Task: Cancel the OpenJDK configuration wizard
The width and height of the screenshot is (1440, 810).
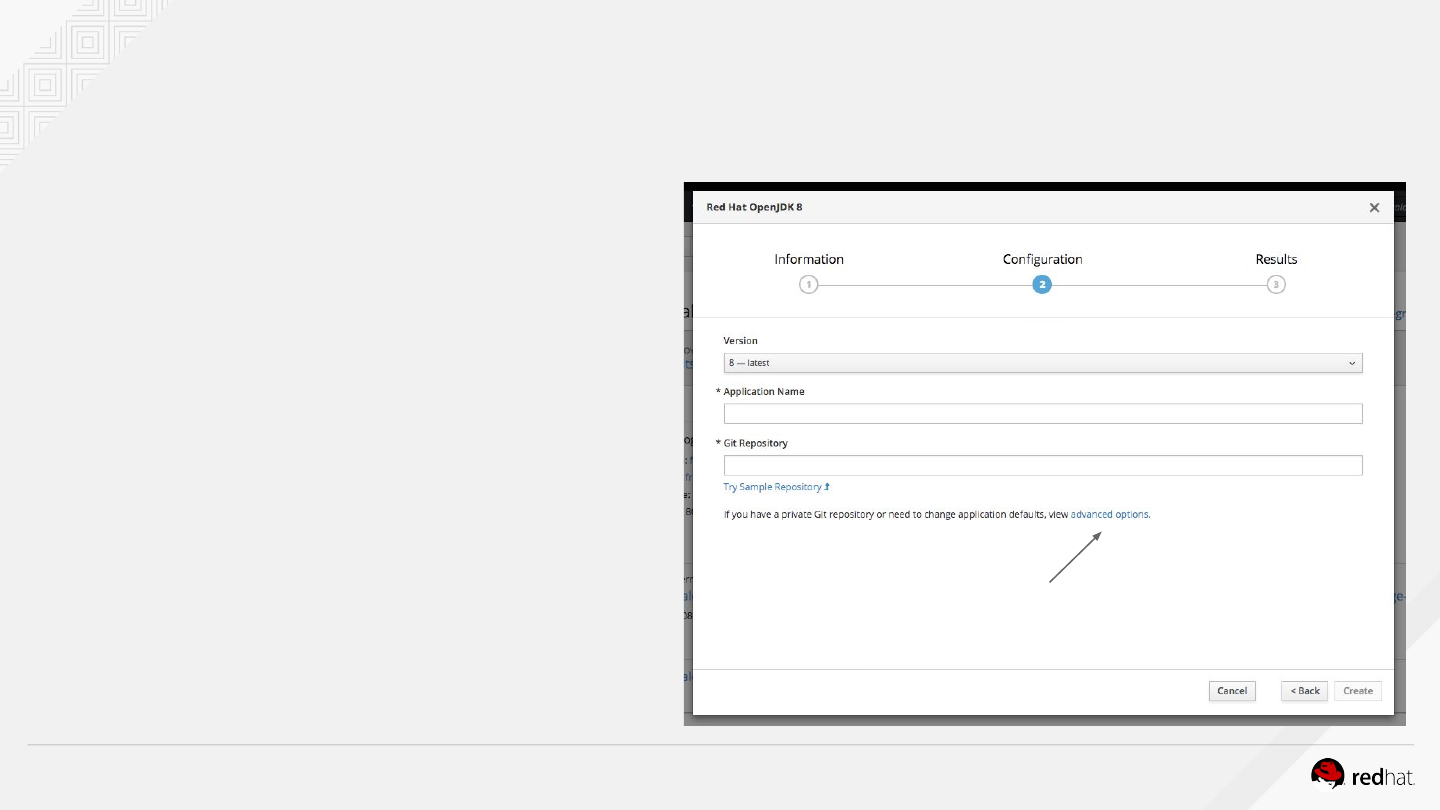Action: 1232,691
